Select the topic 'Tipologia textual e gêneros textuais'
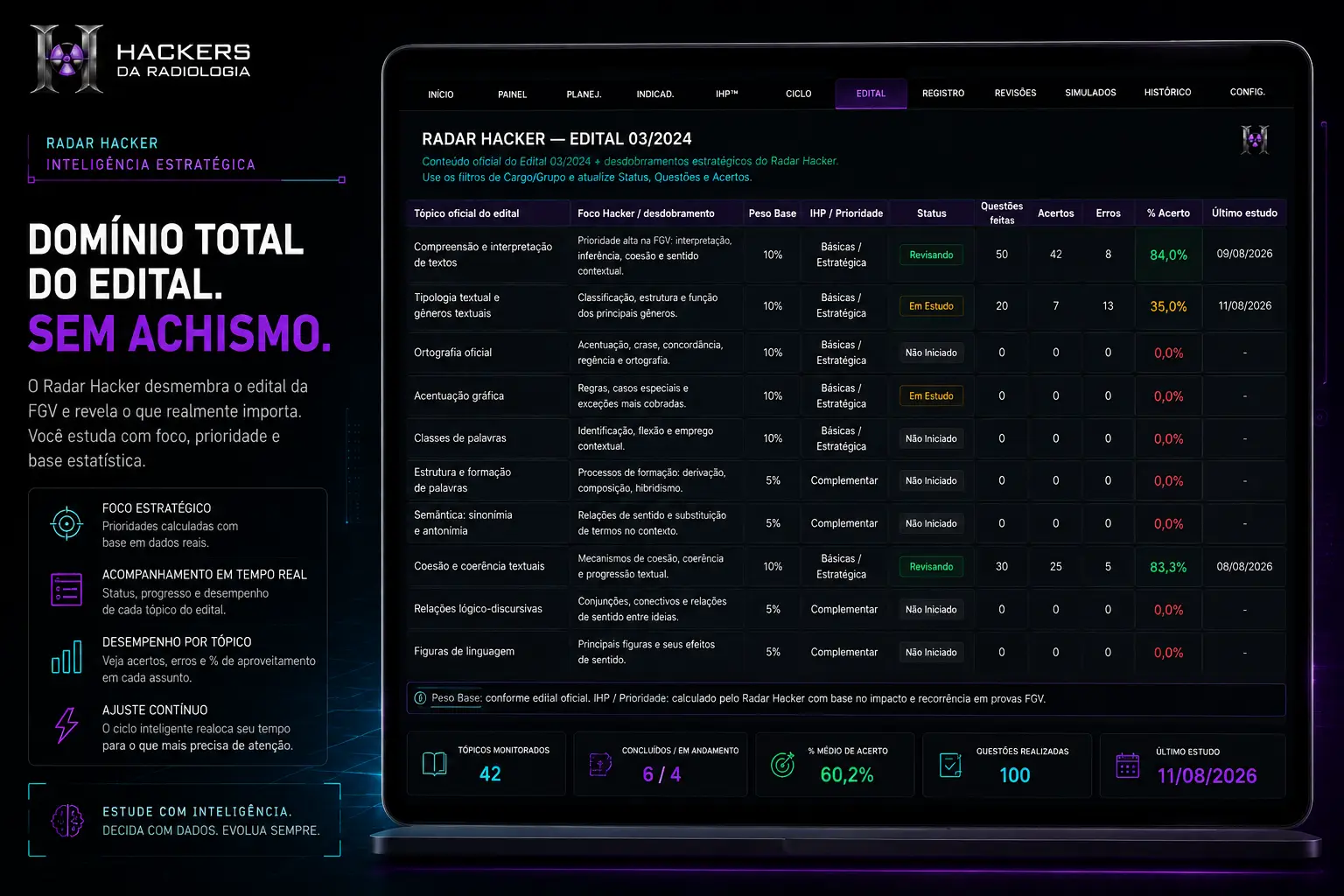 tap(457, 305)
